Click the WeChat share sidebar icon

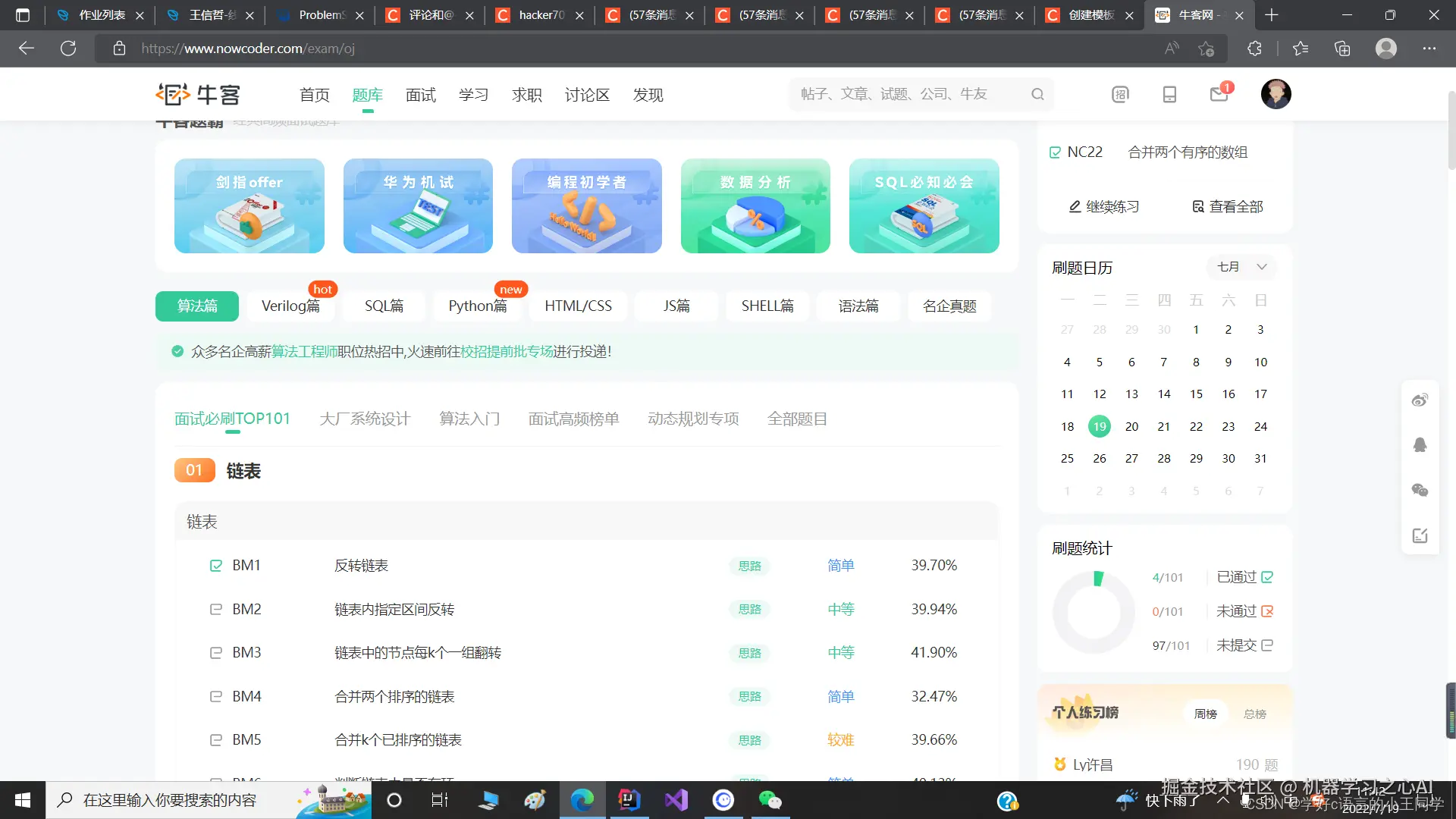tap(1420, 491)
